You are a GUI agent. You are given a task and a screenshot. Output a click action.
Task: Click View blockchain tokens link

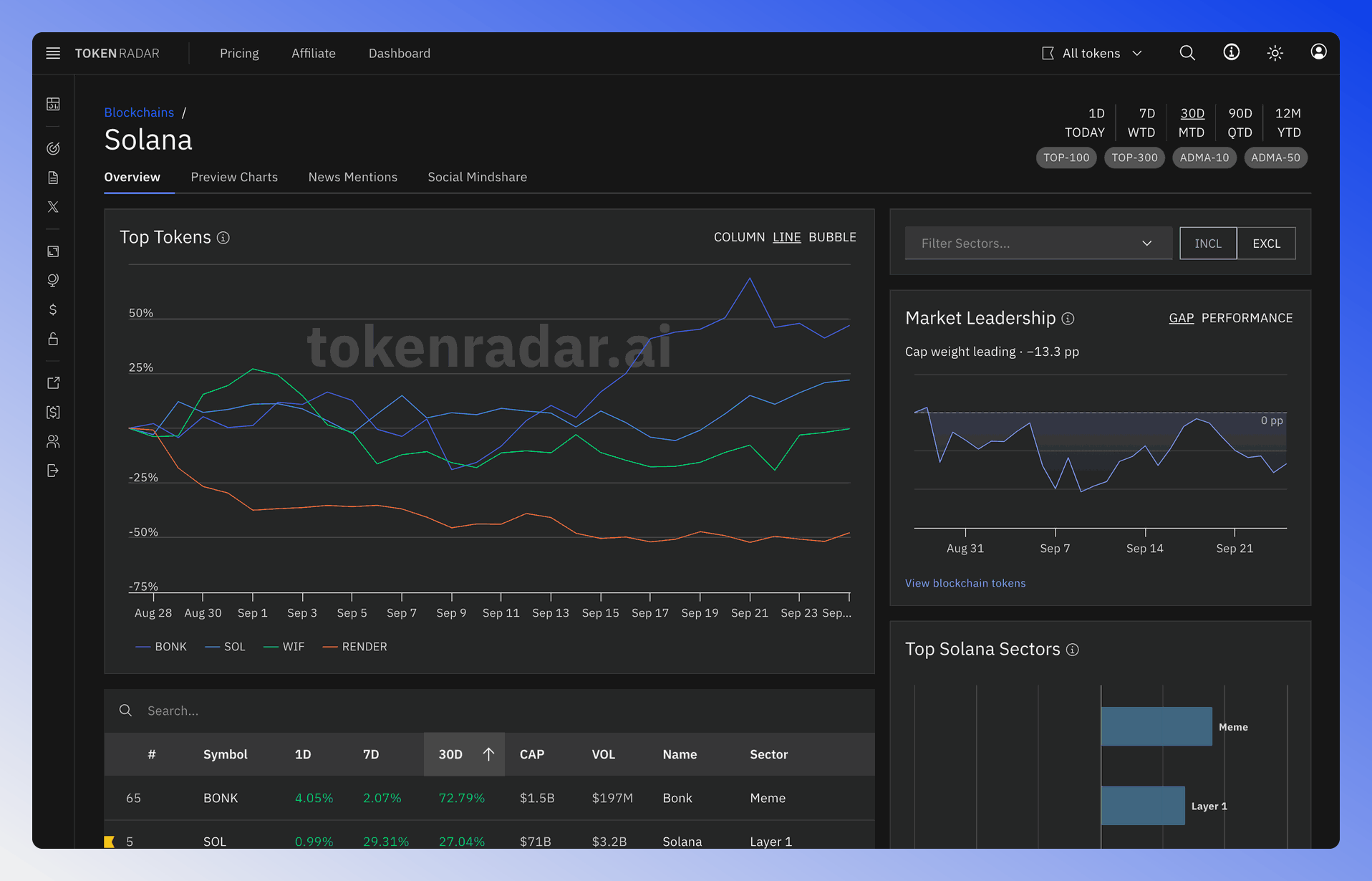tap(965, 583)
